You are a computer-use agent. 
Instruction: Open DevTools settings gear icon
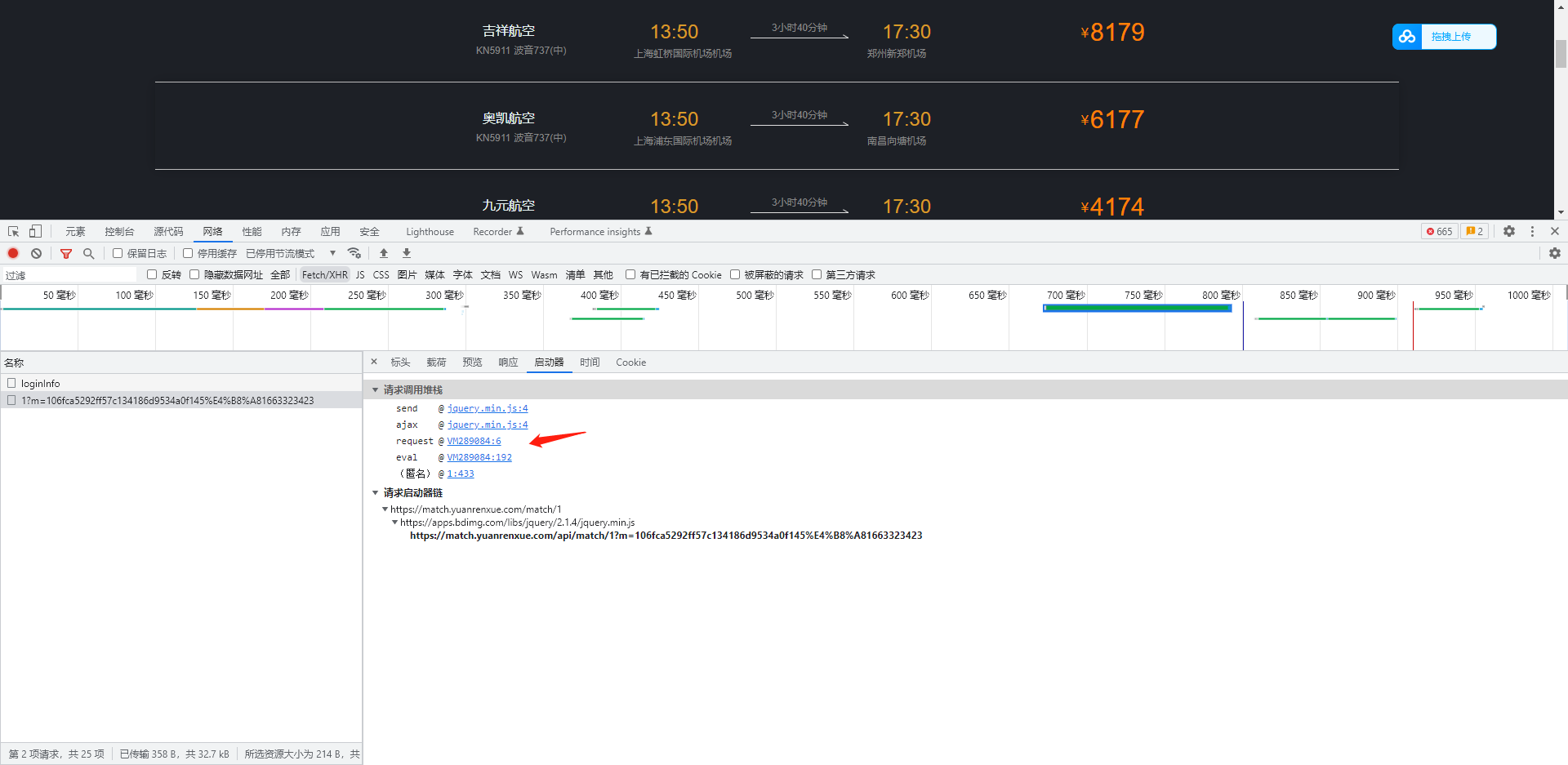point(1509,232)
